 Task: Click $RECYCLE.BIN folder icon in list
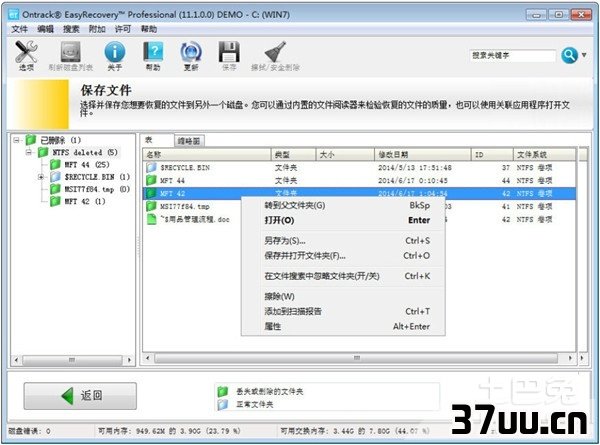tap(152, 168)
